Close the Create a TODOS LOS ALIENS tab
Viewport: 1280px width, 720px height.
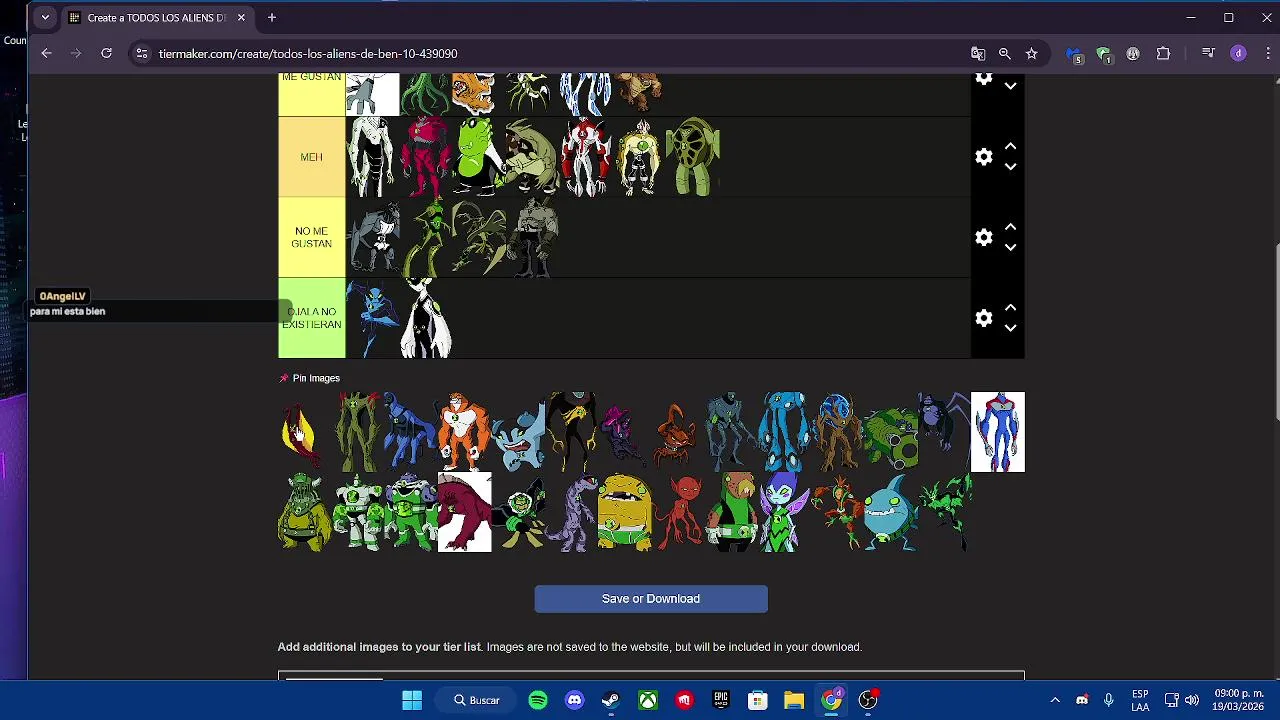(241, 17)
